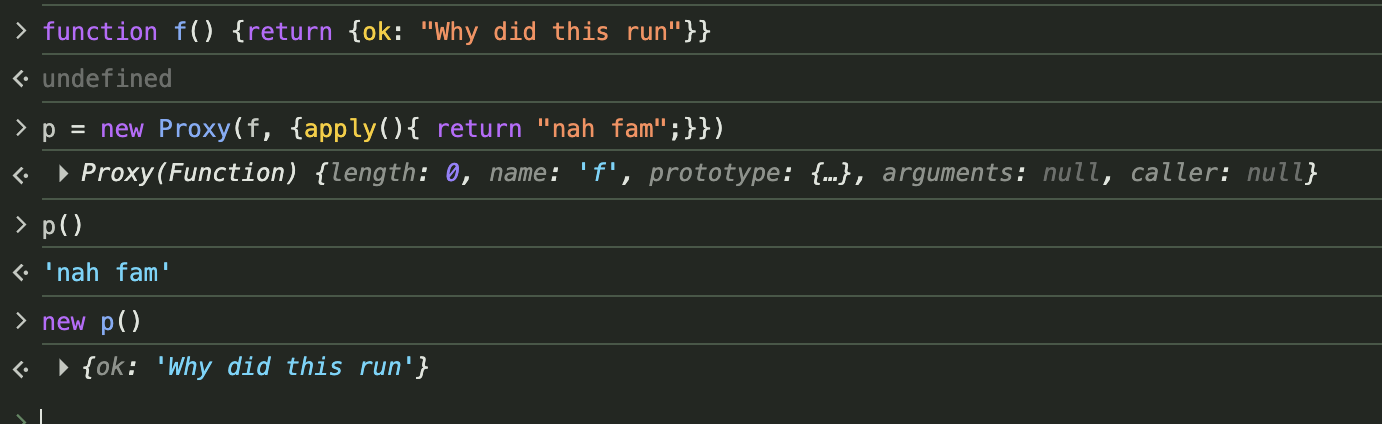Screen dimensions: 1382x424
Task: Click the input chevron before 'p = new Proxy'
Action: coord(21,129)
